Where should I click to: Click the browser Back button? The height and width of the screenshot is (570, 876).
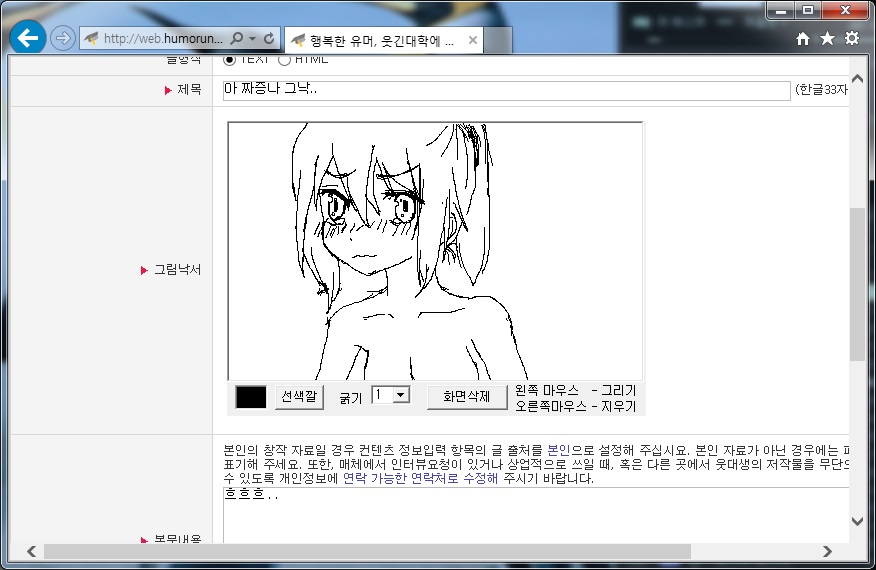28,38
